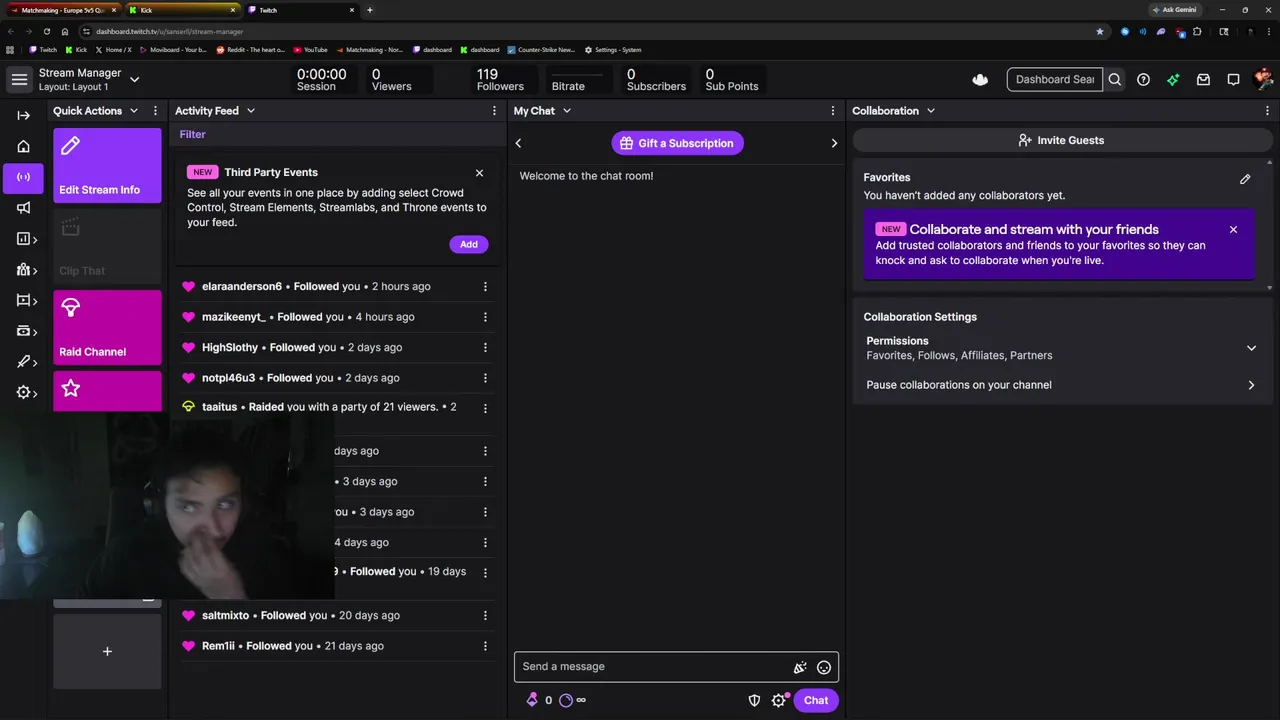Viewport: 1280px width, 720px height.
Task: Open My Chat panel options menu
Action: click(833, 111)
